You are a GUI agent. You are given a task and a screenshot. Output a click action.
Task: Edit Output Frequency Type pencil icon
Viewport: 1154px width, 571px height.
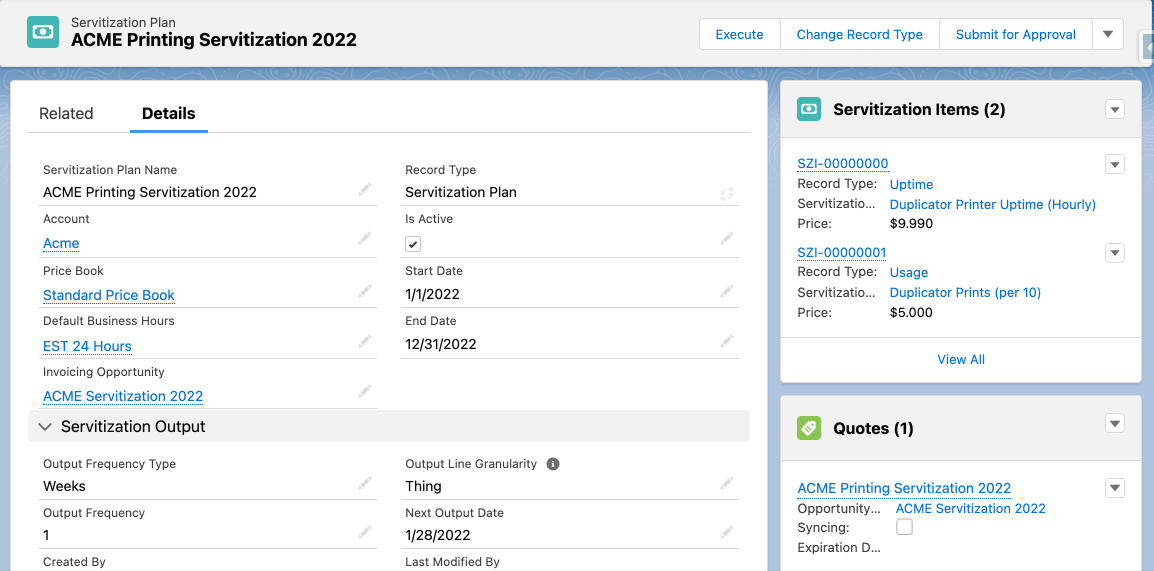coord(365,483)
